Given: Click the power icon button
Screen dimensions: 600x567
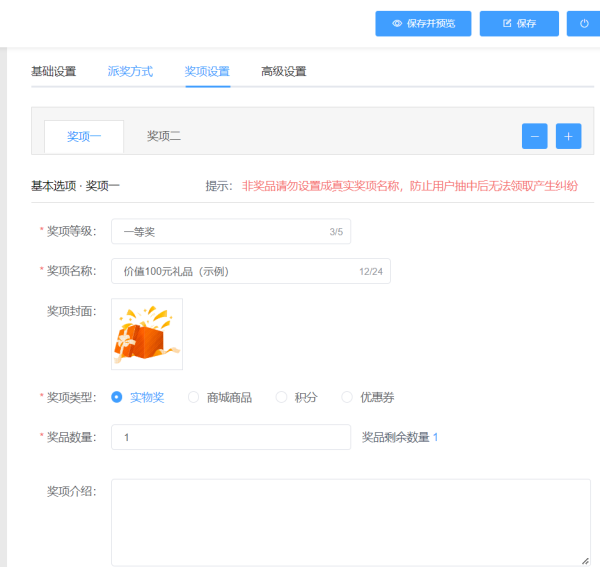Looking at the screenshot, I should point(583,23).
